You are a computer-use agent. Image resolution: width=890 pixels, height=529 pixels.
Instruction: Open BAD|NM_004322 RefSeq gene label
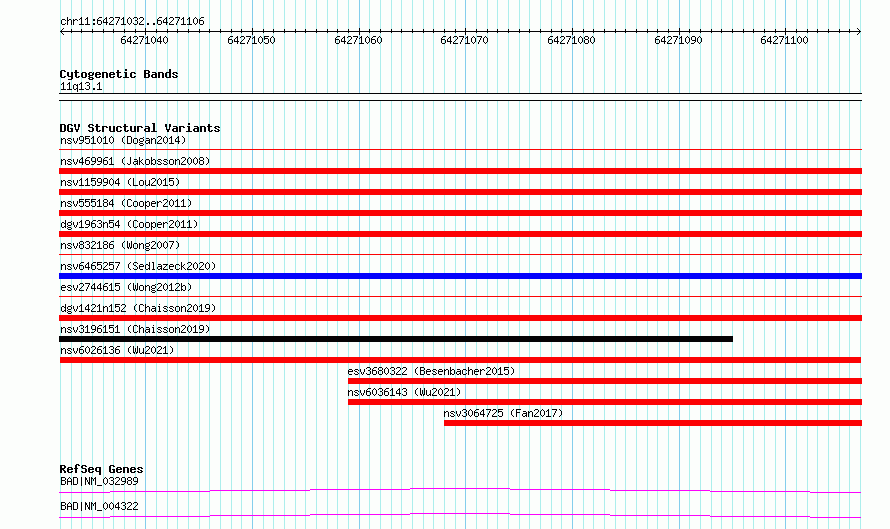point(99,506)
